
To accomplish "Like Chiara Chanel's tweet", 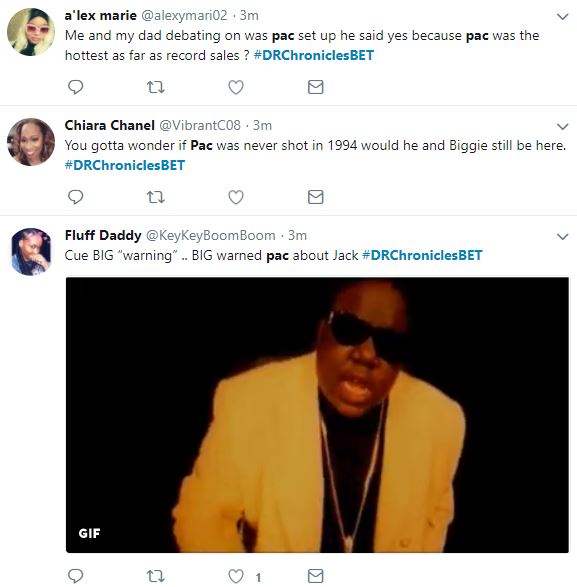I will [236, 197].
